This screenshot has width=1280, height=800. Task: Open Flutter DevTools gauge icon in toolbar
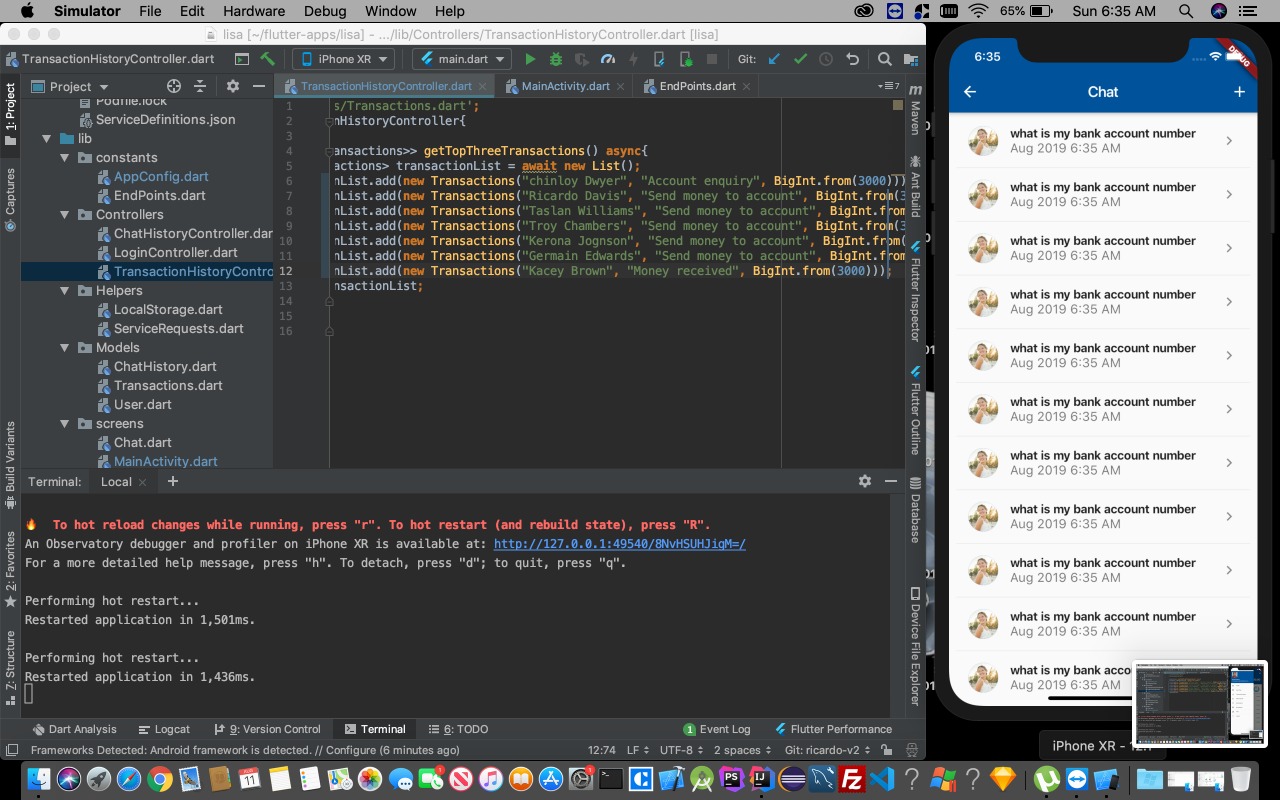608,59
